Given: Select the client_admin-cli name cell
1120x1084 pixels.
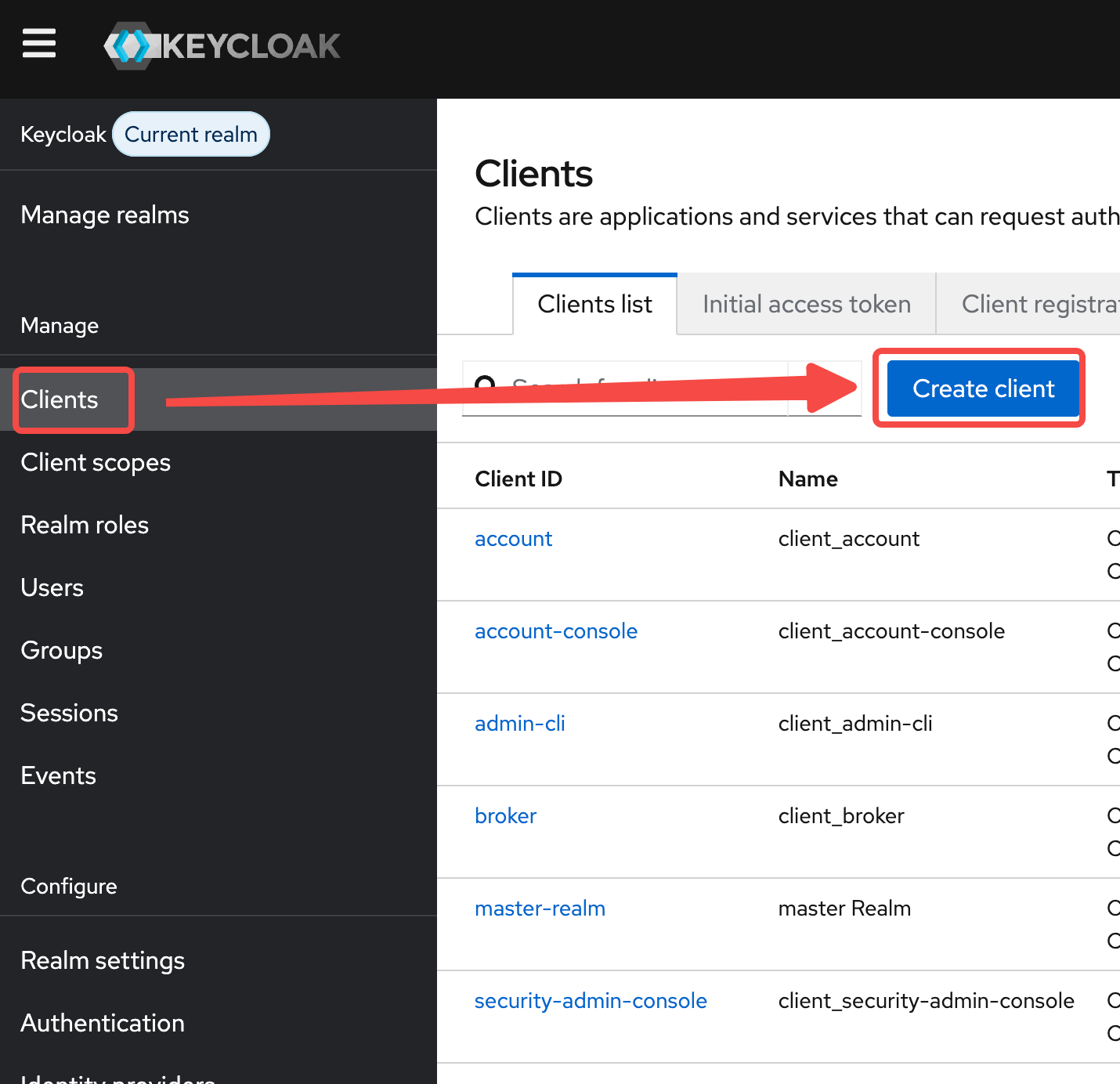Looking at the screenshot, I should click(x=855, y=724).
